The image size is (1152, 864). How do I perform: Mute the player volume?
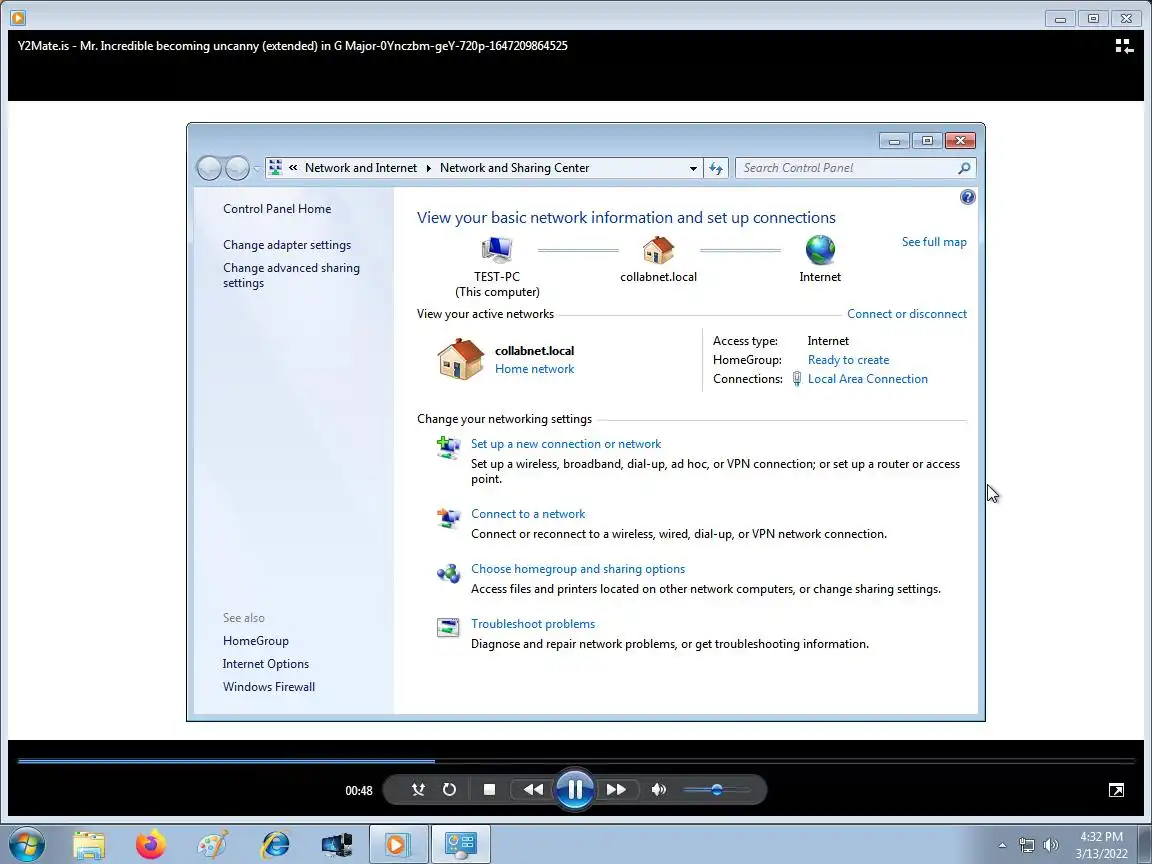coord(658,790)
